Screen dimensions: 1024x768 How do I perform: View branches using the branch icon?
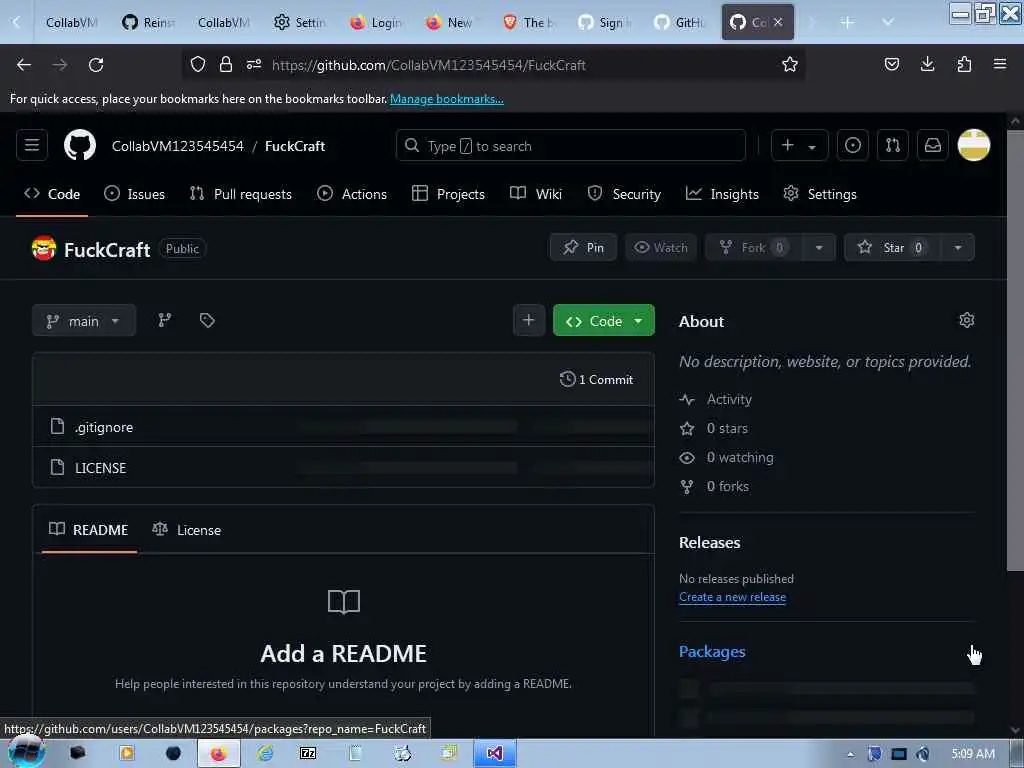(x=165, y=320)
